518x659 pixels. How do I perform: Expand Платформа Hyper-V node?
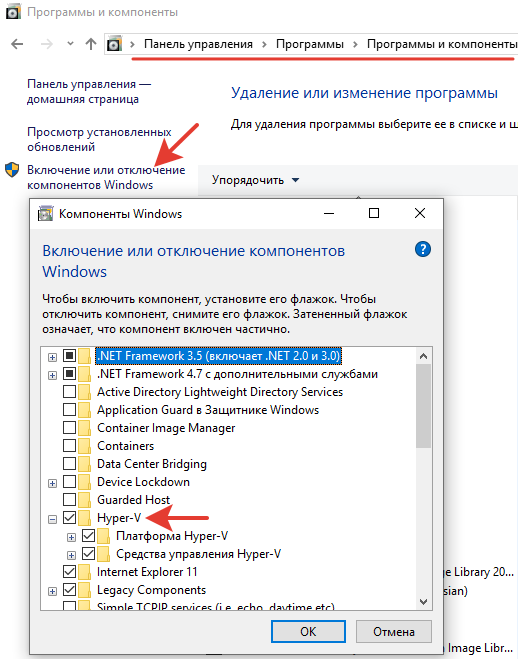click(71, 538)
